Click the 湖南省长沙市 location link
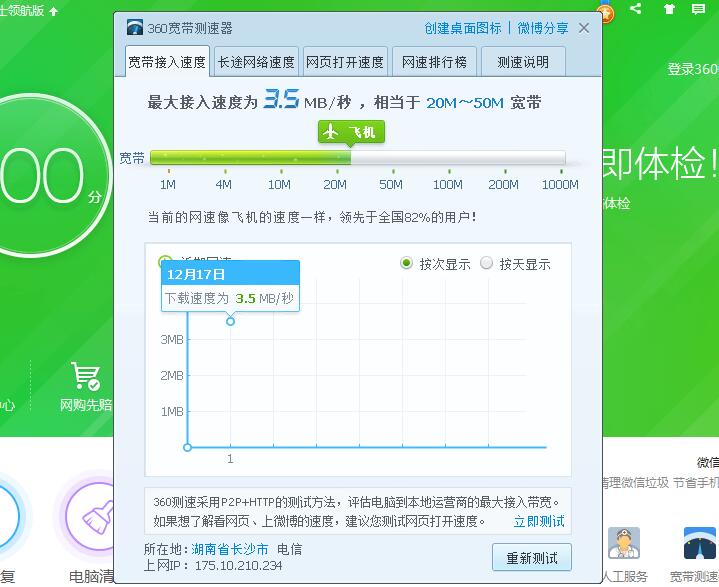This screenshot has width=719, height=587. [230, 549]
